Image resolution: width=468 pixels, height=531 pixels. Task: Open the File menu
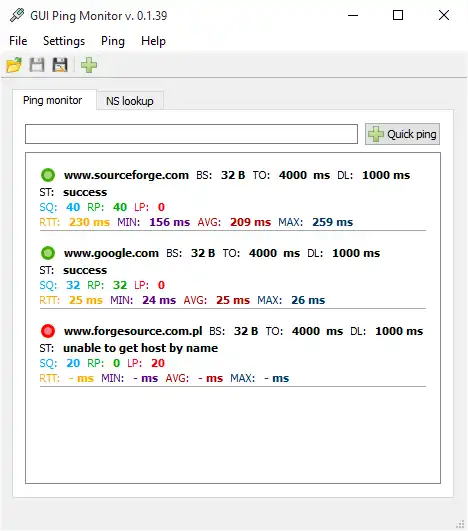click(18, 41)
